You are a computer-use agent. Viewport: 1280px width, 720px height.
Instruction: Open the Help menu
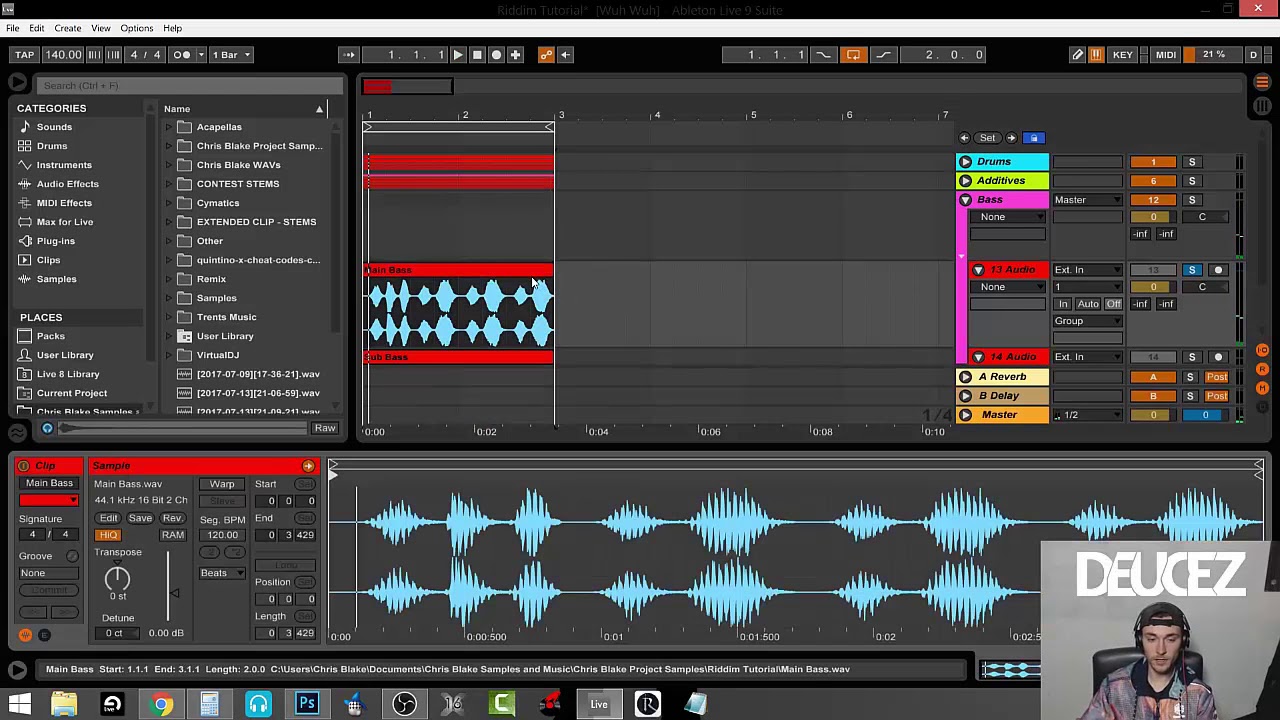[173, 28]
